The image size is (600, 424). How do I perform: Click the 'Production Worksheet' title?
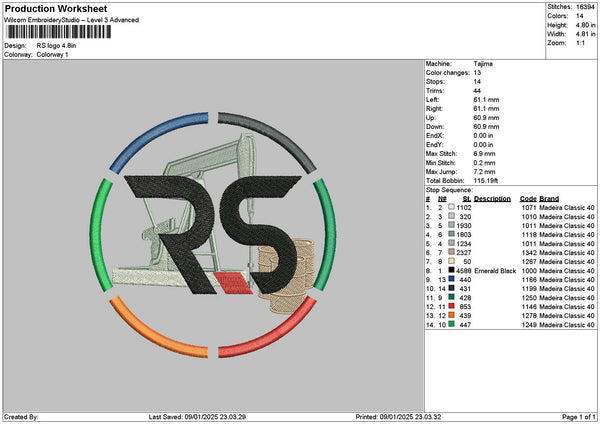56,9
